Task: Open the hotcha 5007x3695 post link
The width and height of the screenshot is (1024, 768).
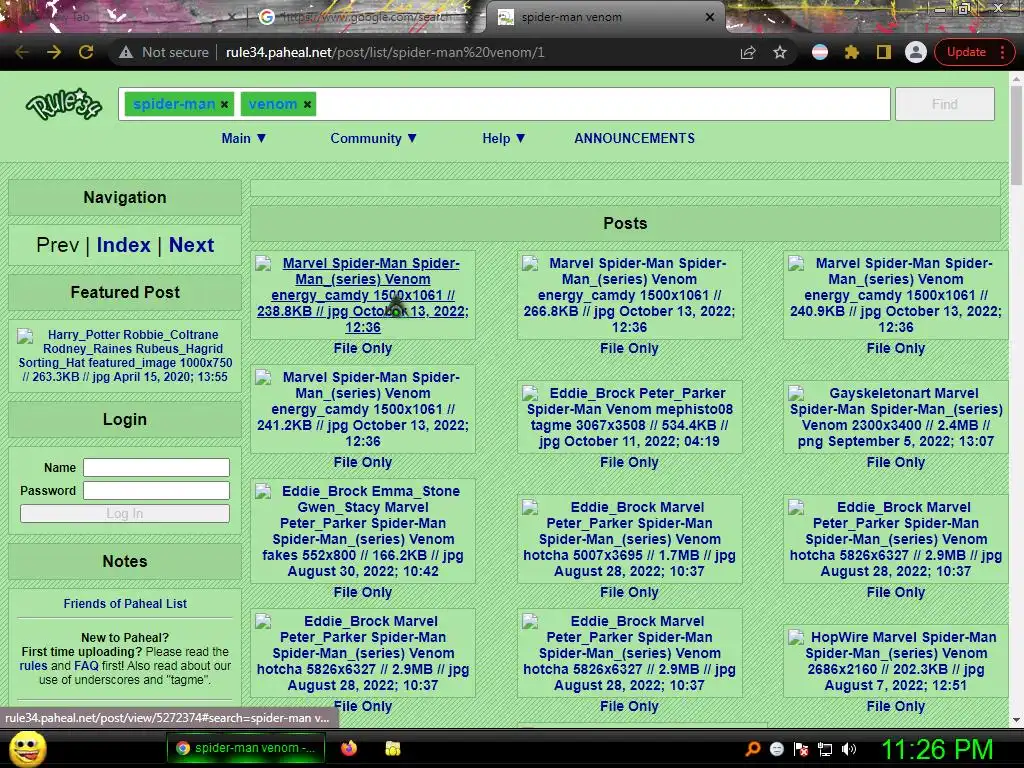Action: [629, 539]
